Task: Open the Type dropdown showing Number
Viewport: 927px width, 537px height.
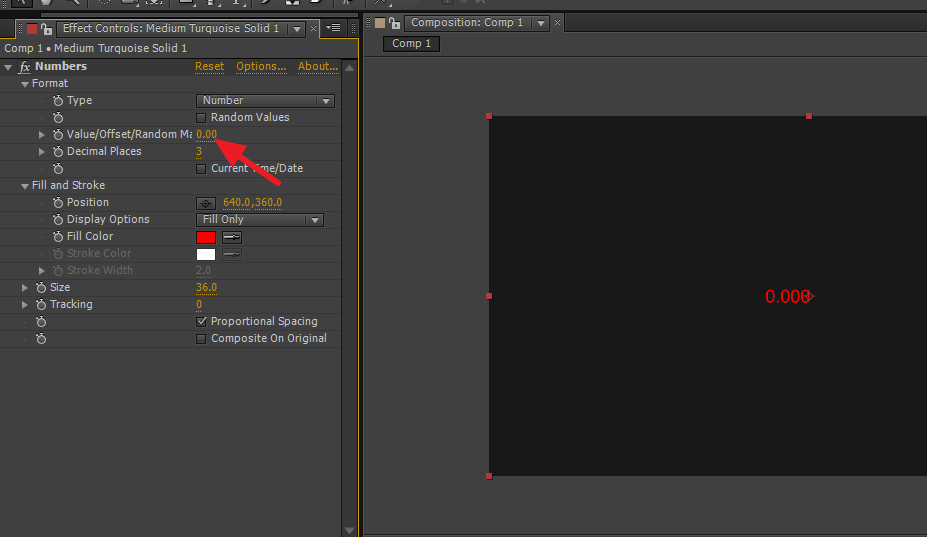Action: click(265, 101)
